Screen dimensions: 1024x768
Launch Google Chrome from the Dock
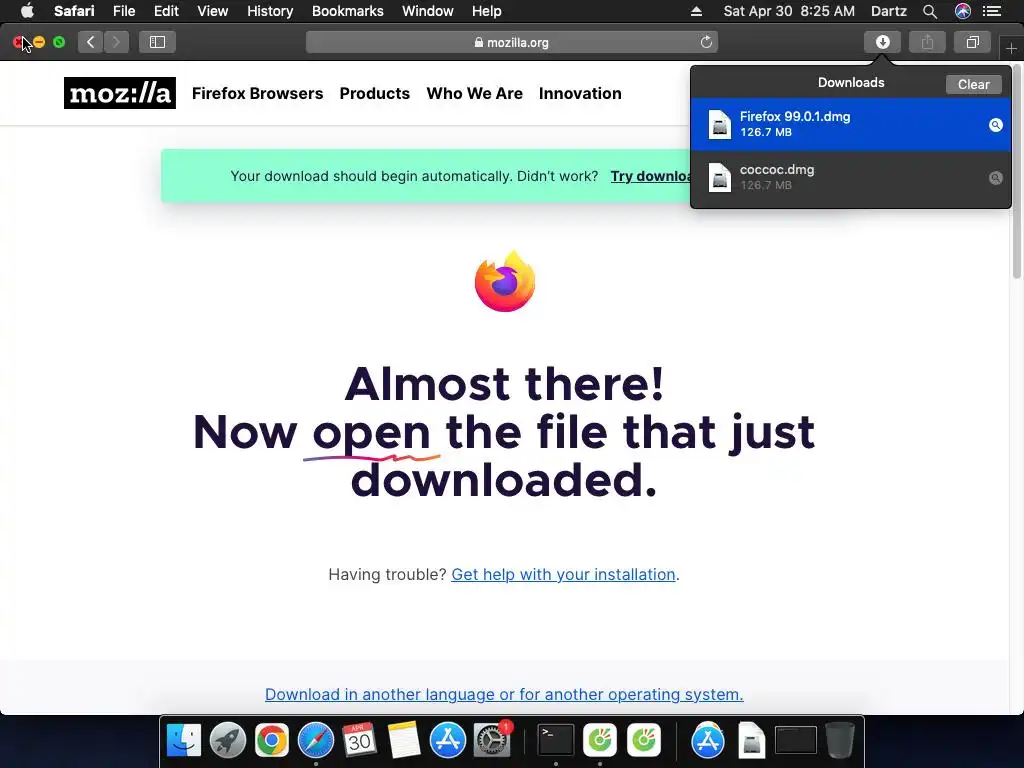point(272,741)
